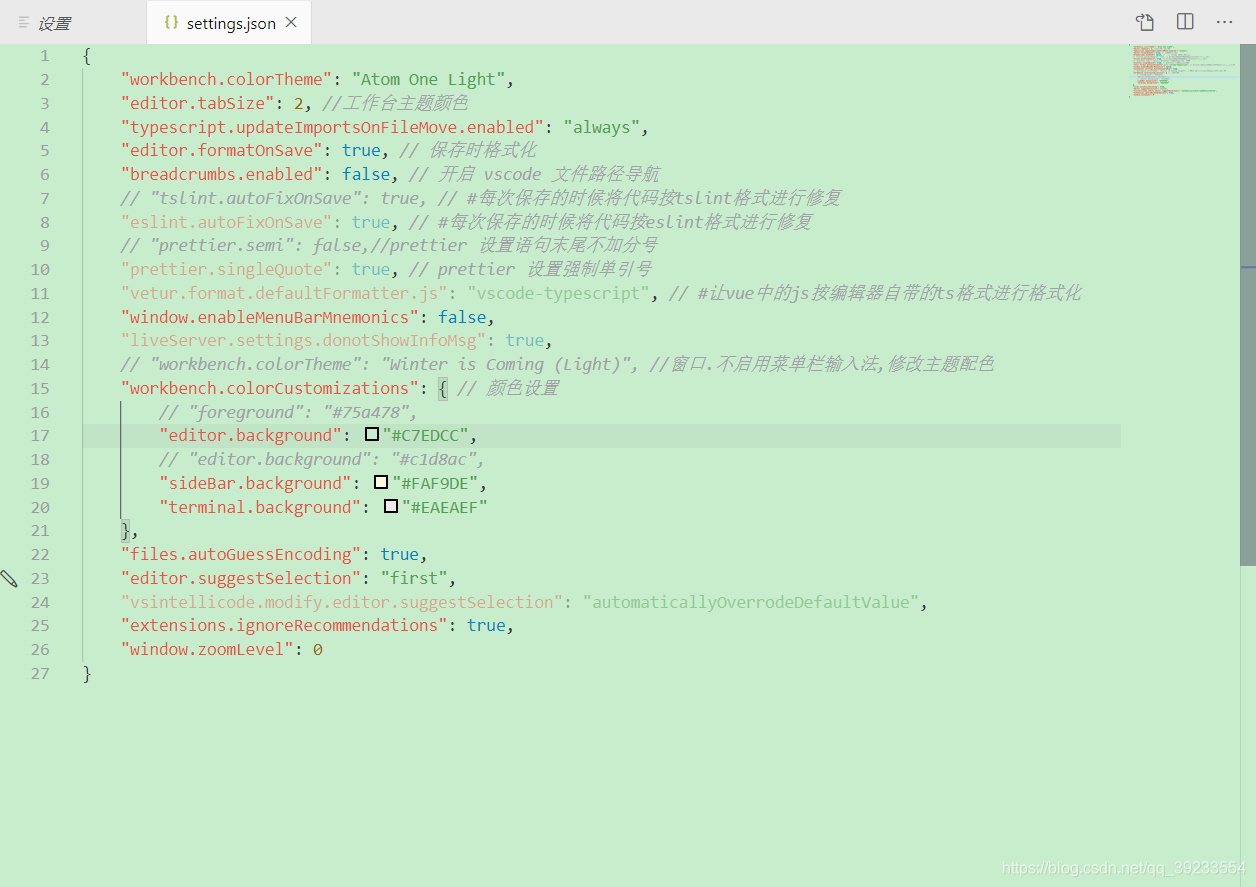Close the settings.json tab
This screenshot has width=1256, height=887.
coord(291,22)
